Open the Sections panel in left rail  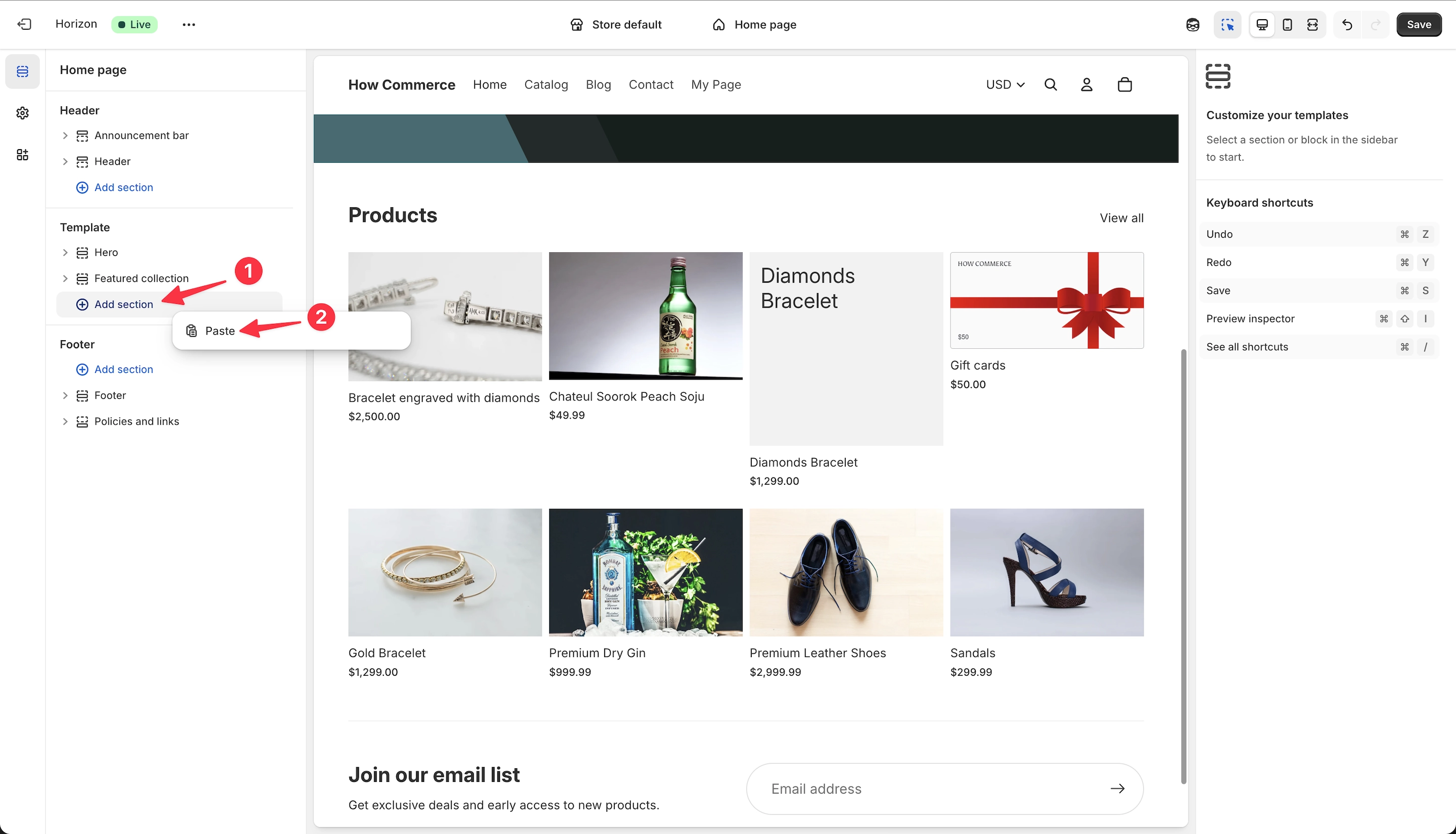pyautogui.click(x=22, y=72)
